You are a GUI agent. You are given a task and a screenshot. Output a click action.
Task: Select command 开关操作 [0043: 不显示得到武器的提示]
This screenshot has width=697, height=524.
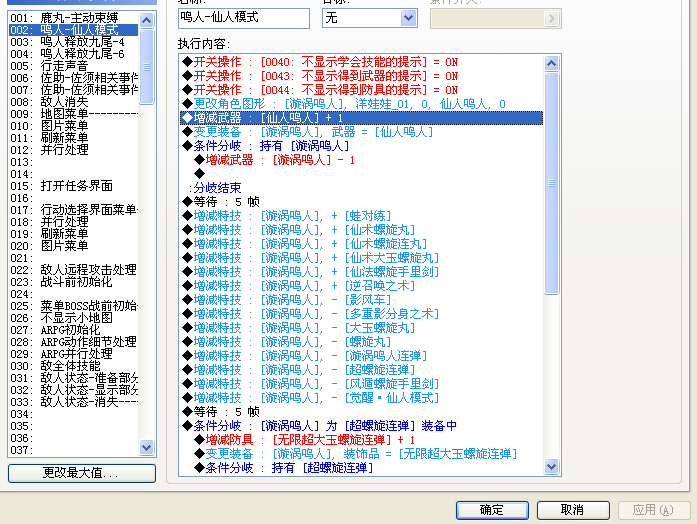361,76
